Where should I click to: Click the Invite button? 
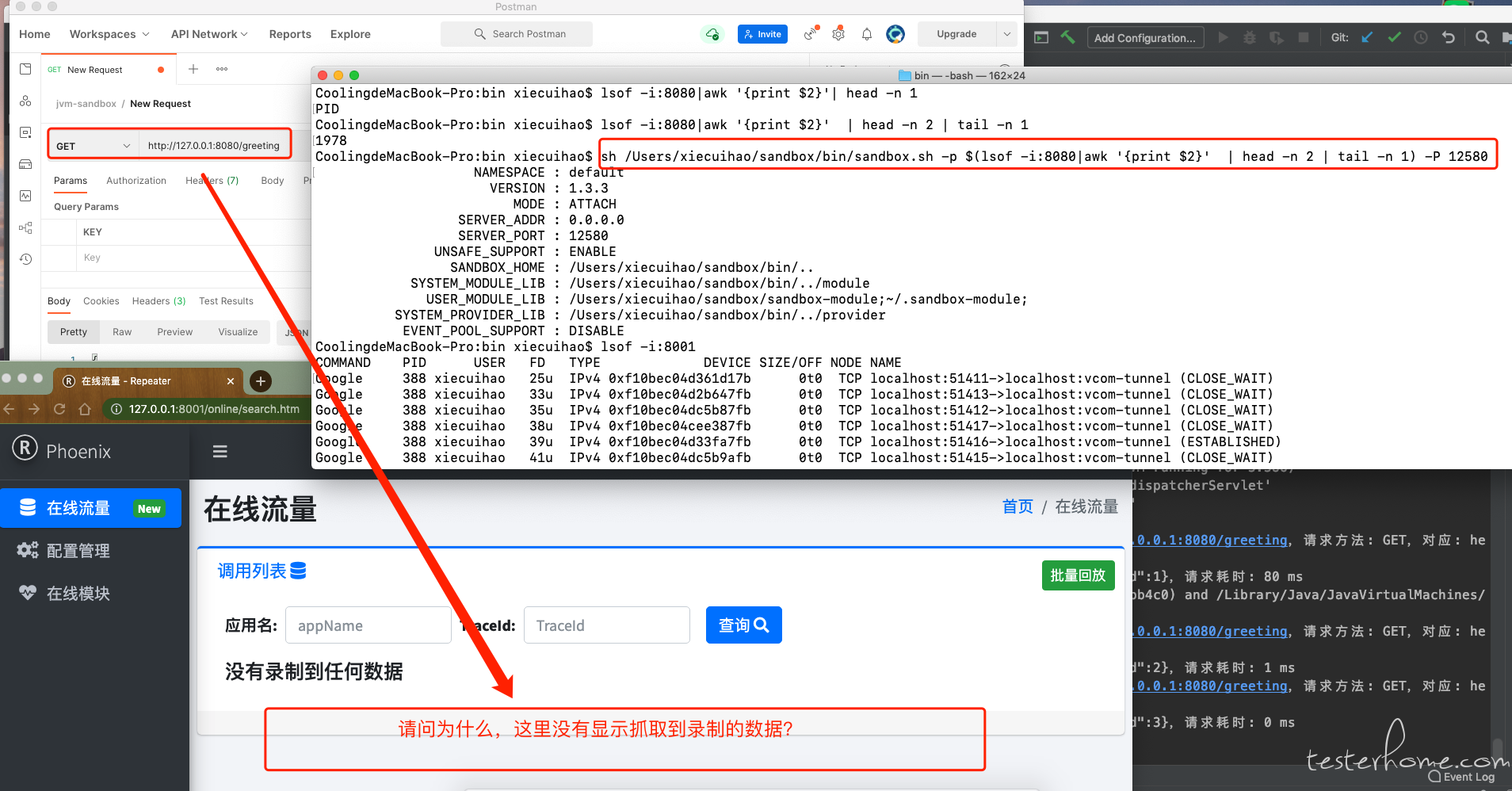(x=762, y=34)
